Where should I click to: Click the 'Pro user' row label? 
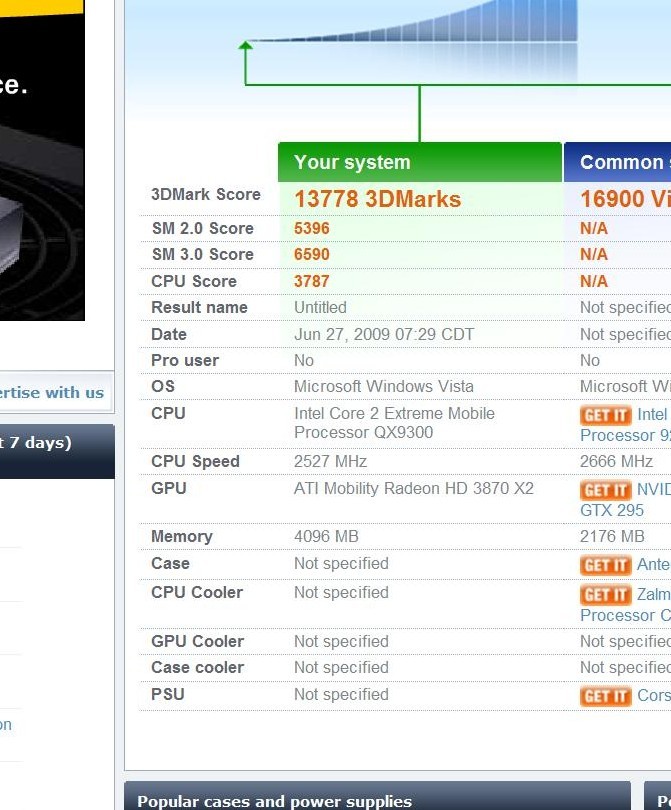coord(185,361)
